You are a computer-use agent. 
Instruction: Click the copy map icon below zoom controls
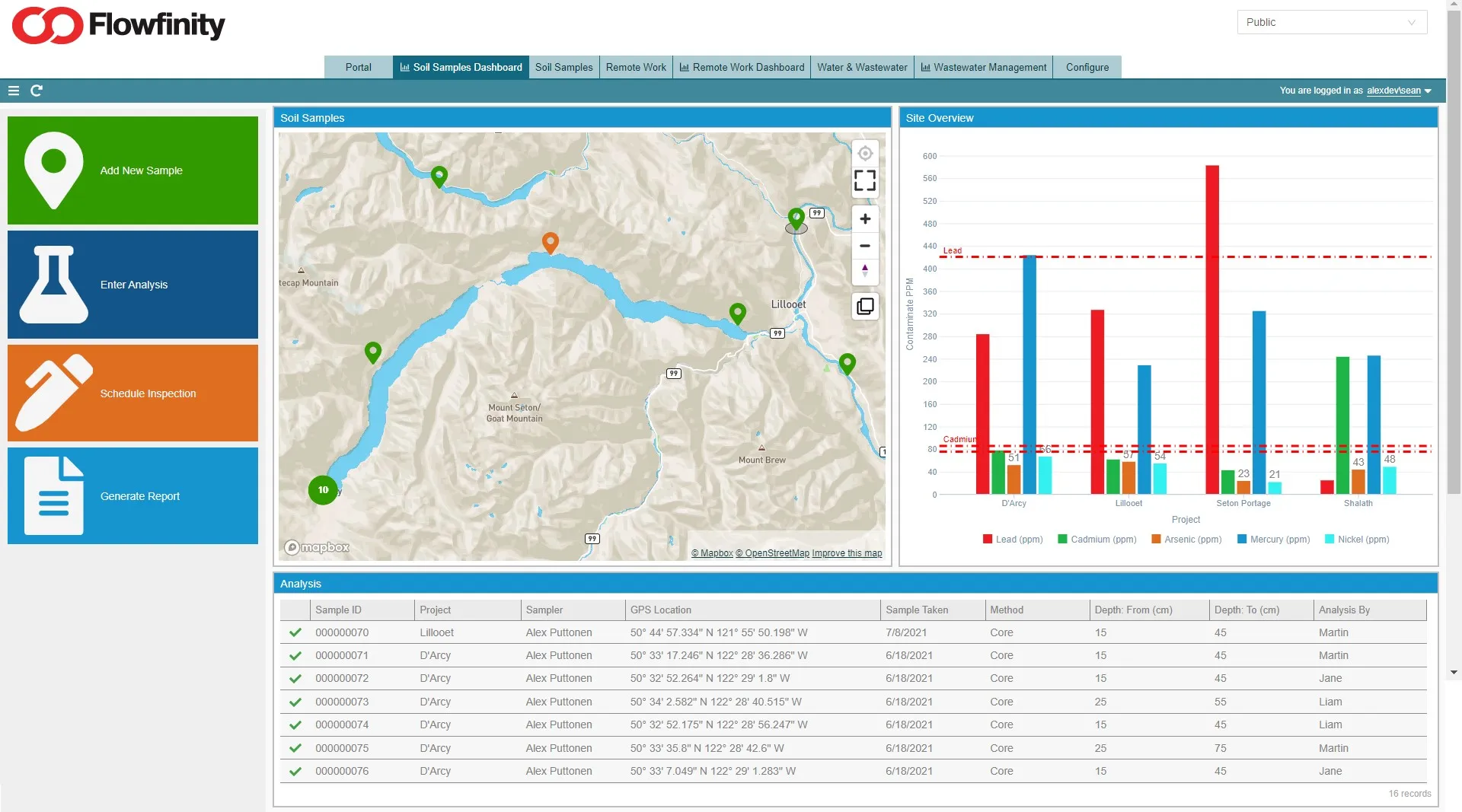[865, 306]
